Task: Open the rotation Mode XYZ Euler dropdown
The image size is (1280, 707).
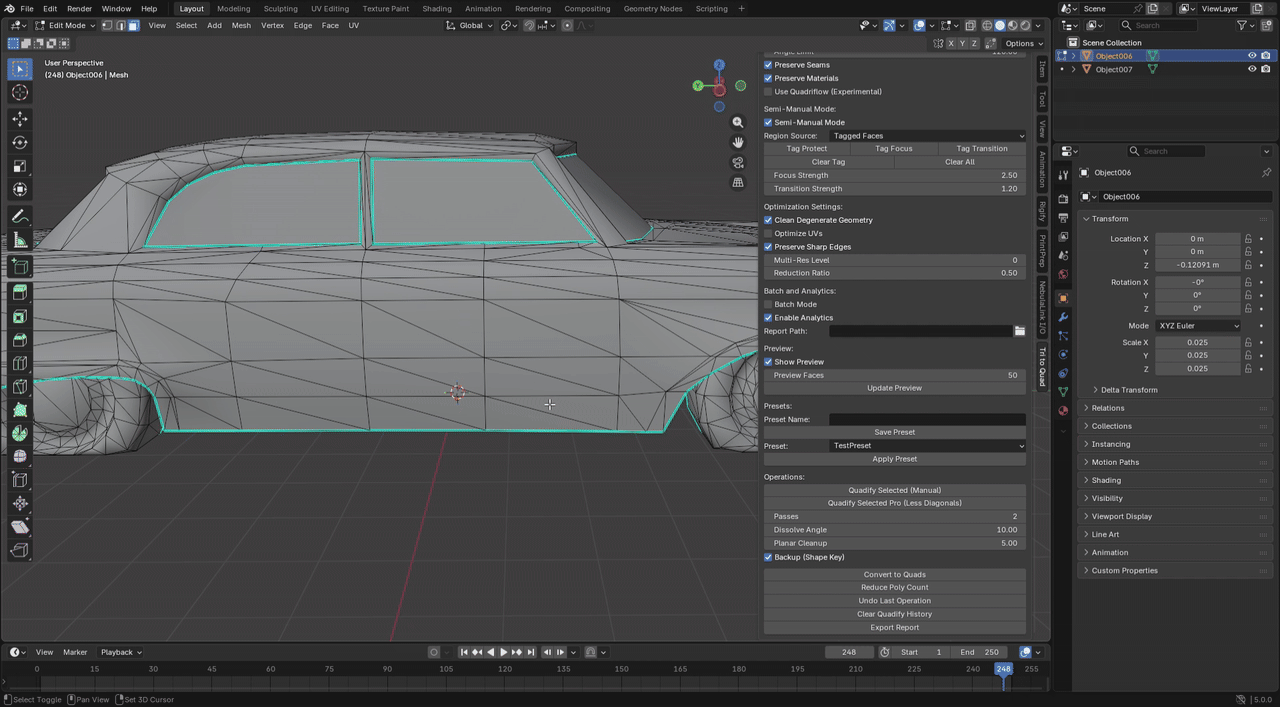Action: pos(1198,326)
